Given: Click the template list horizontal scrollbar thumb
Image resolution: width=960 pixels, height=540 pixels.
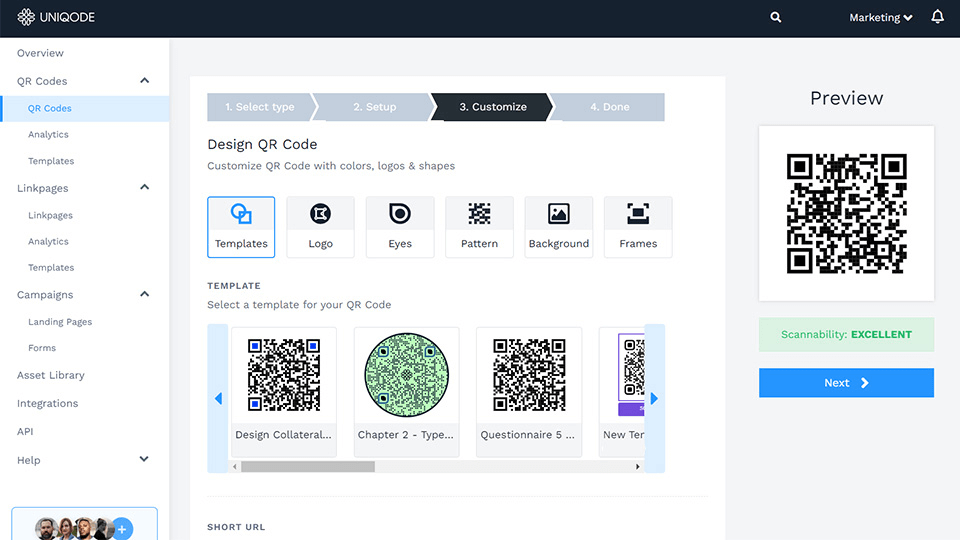Looking at the screenshot, I should coord(308,467).
